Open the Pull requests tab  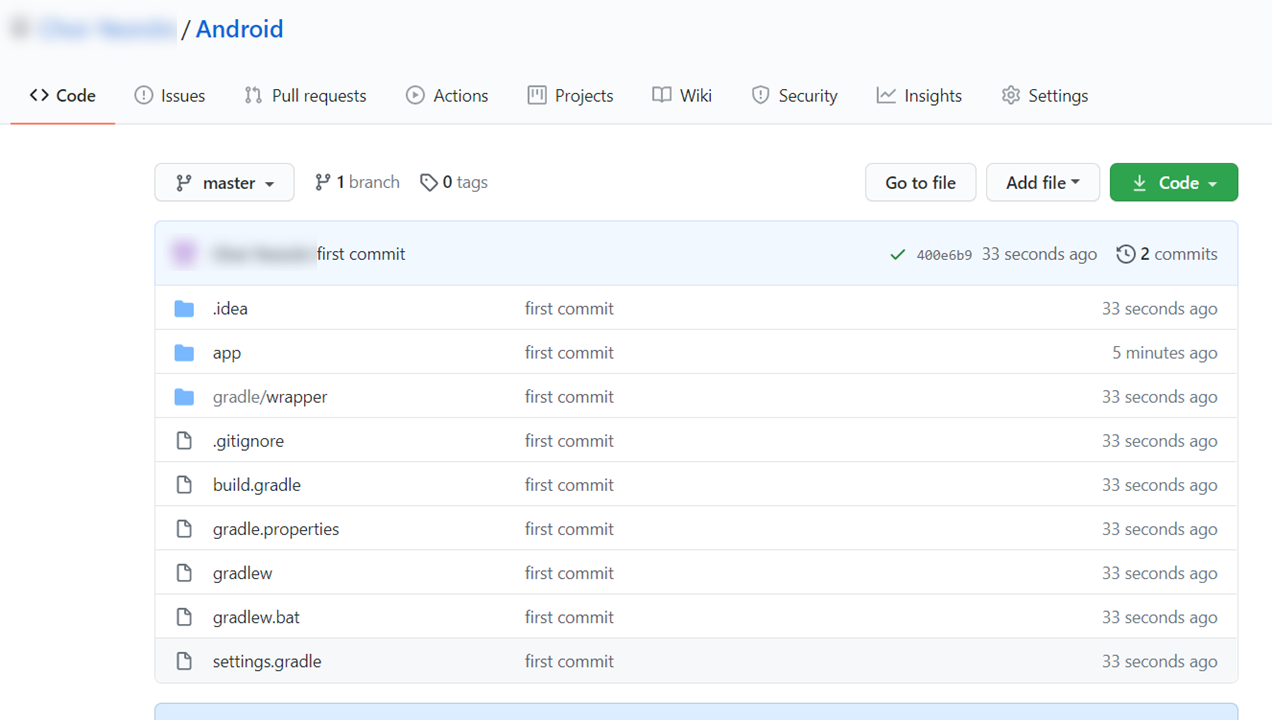[x=306, y=96]
